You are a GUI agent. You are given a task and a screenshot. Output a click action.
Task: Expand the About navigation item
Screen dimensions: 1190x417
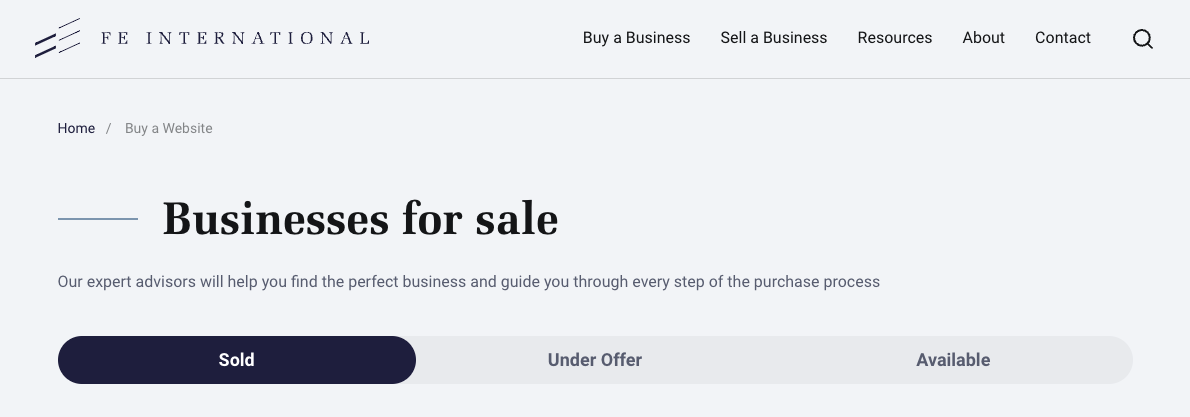pos(983,38)
